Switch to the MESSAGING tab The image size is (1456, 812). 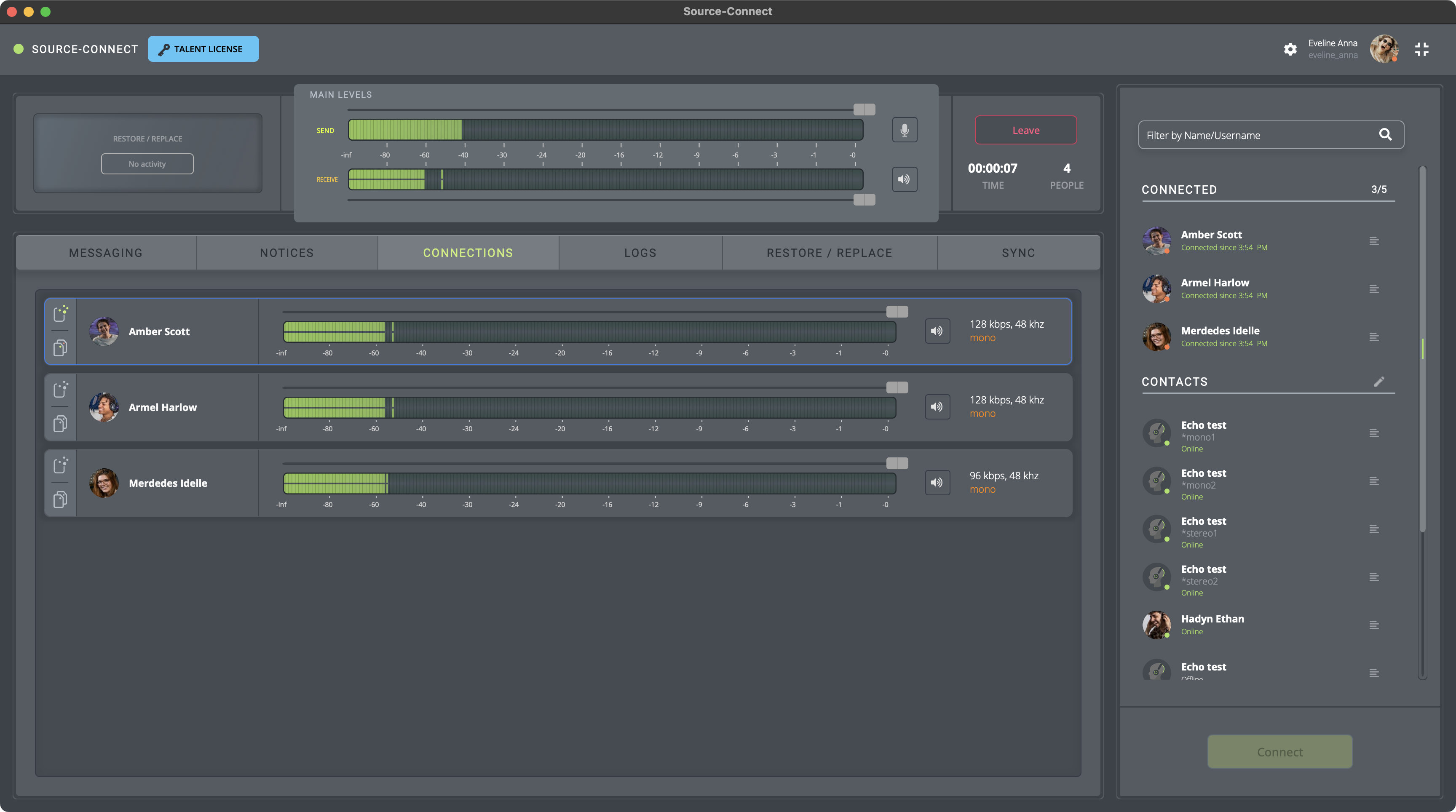[106, 253]
